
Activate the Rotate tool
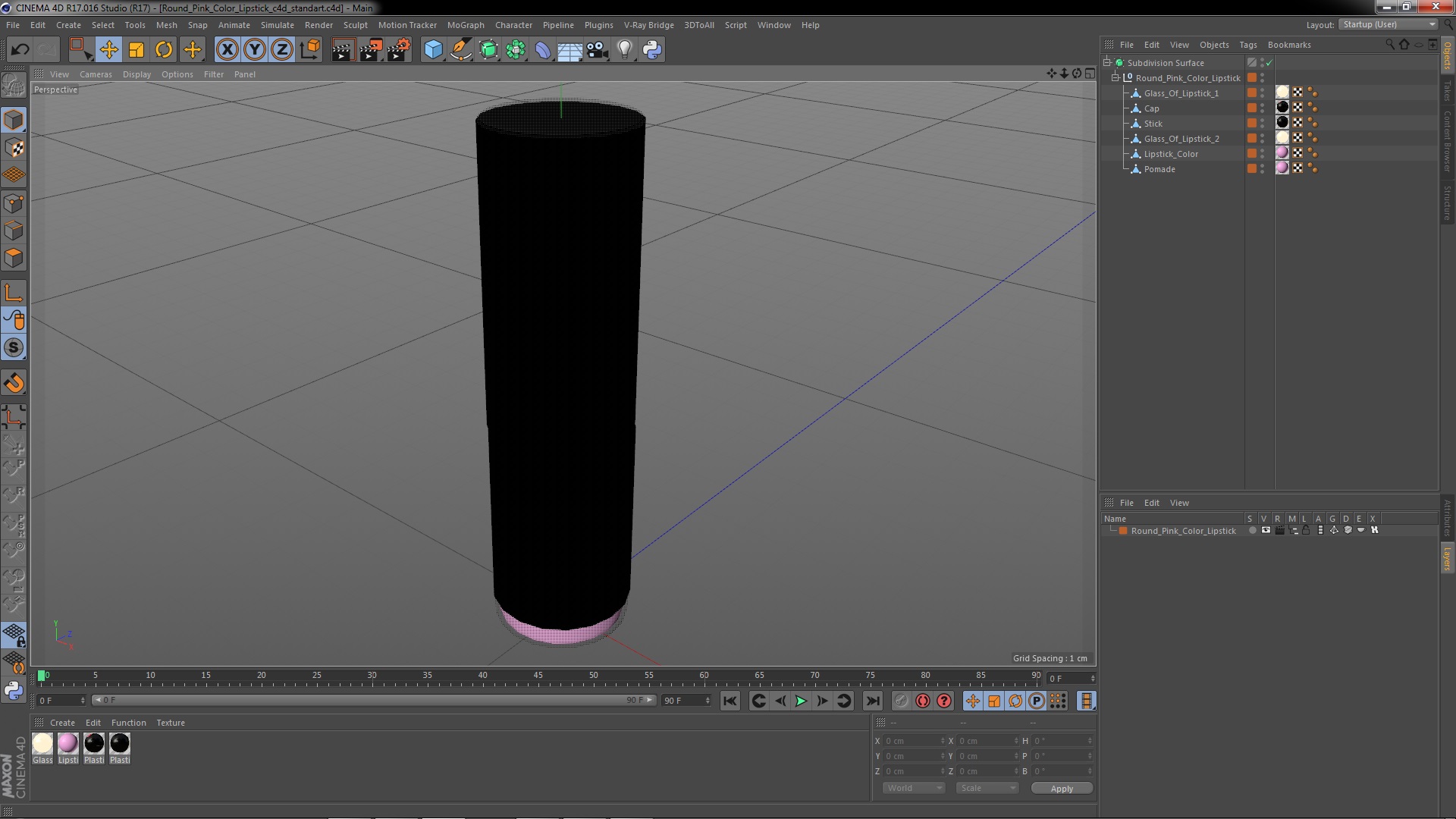pos(164,50)
